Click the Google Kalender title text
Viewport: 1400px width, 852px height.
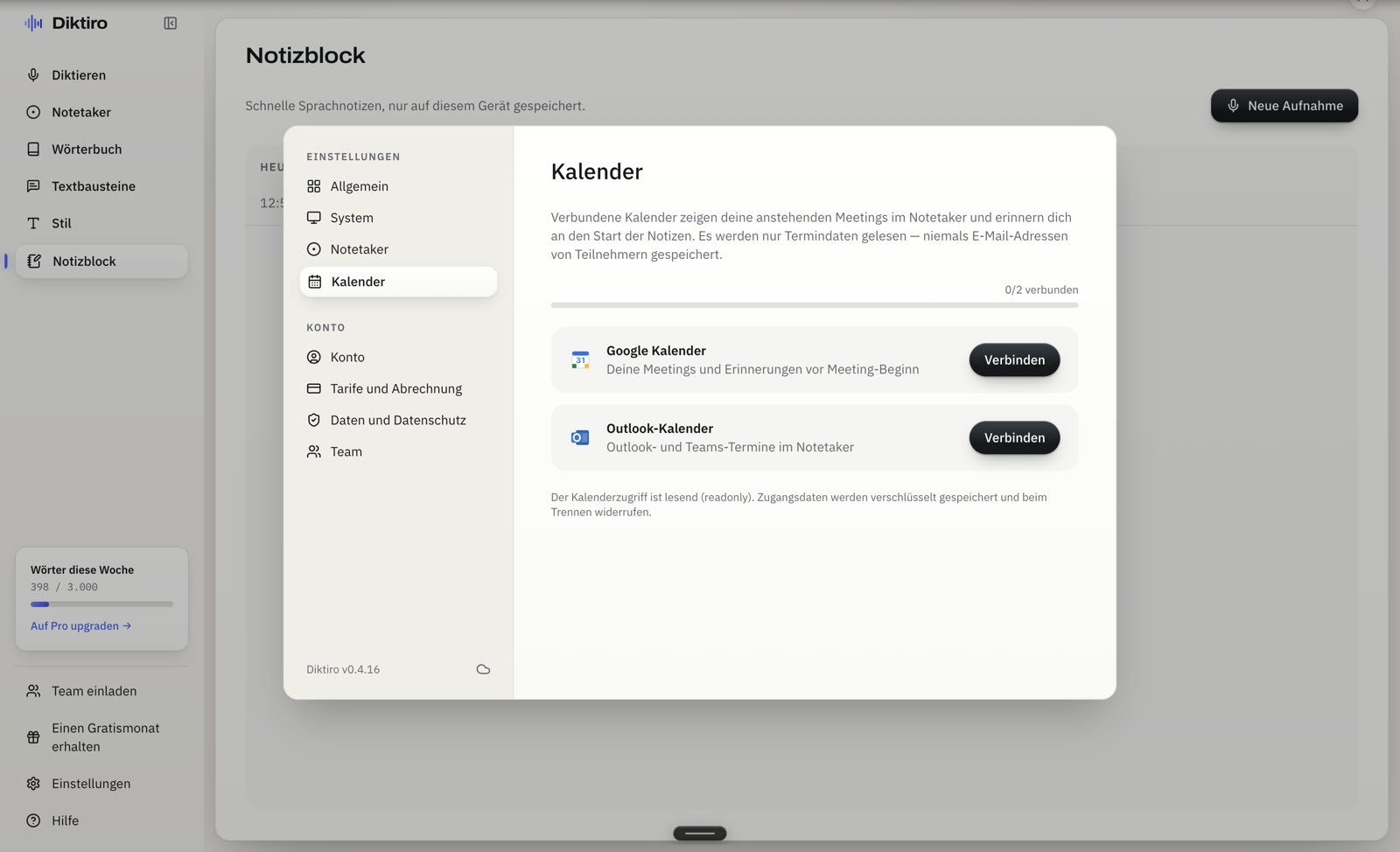pos(656,351)
